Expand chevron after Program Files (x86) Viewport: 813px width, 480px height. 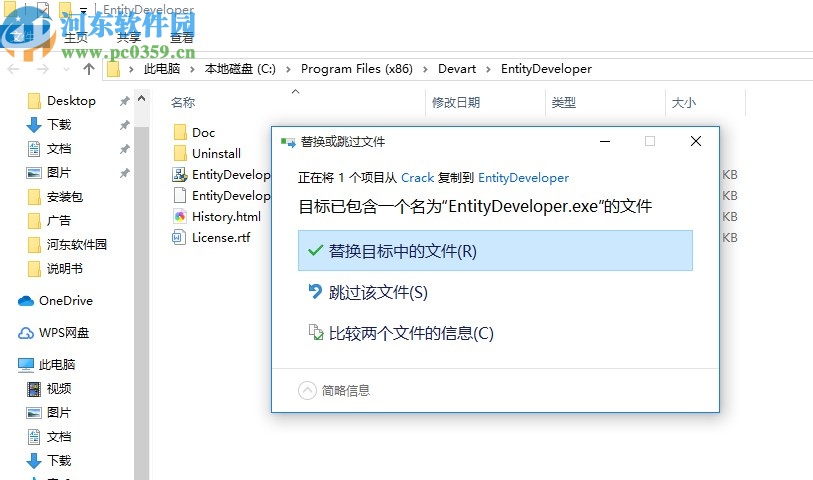[x=425, y=69]
